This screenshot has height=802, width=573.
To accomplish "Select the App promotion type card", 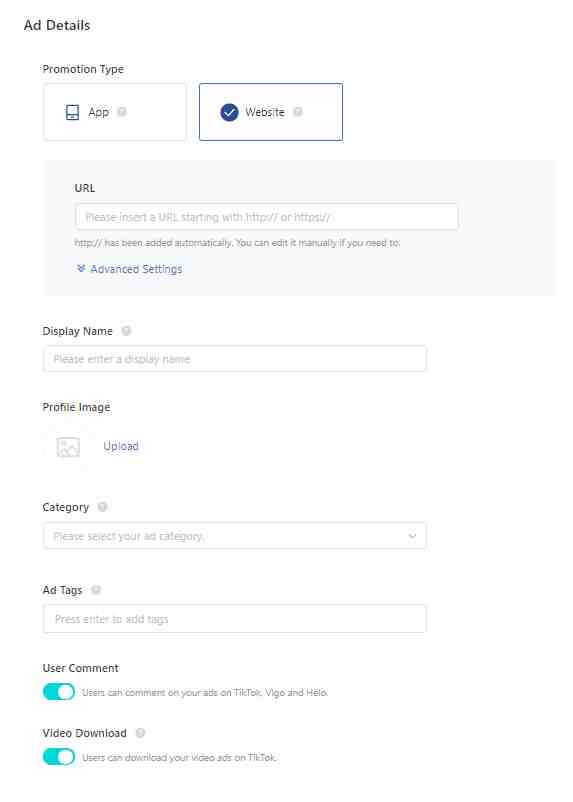I will point(115,112).
